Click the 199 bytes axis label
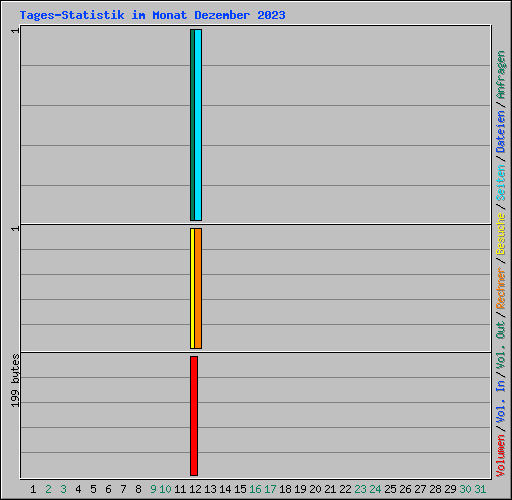512x500 pixels. [x=15, y=381]
